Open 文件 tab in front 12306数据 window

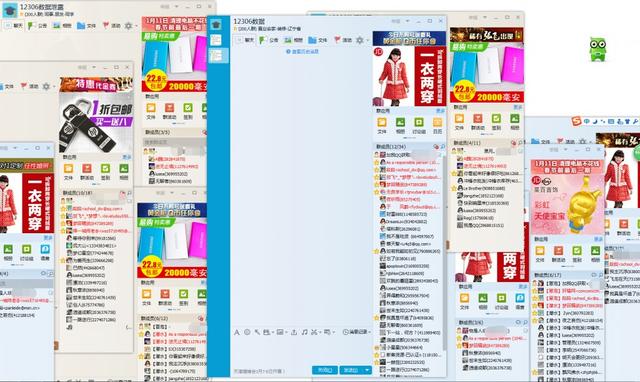coord(318,40)
